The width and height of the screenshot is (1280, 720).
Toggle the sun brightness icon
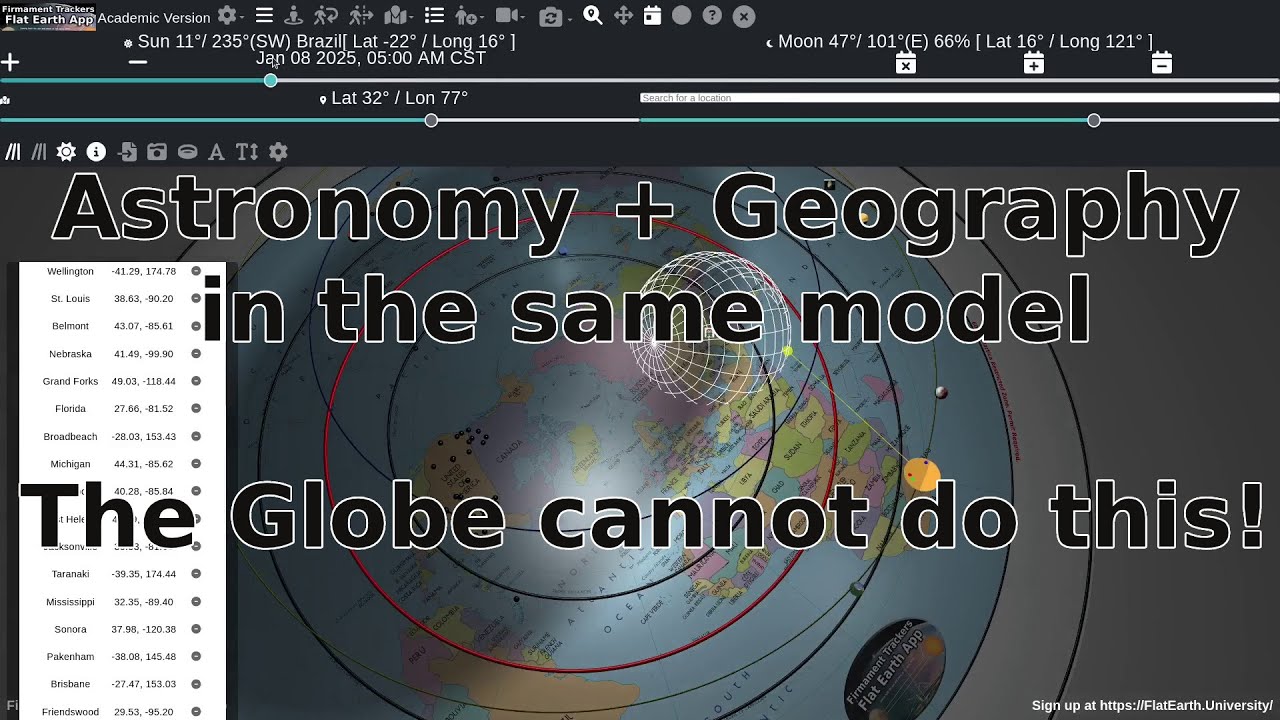(x=66, y=152)
